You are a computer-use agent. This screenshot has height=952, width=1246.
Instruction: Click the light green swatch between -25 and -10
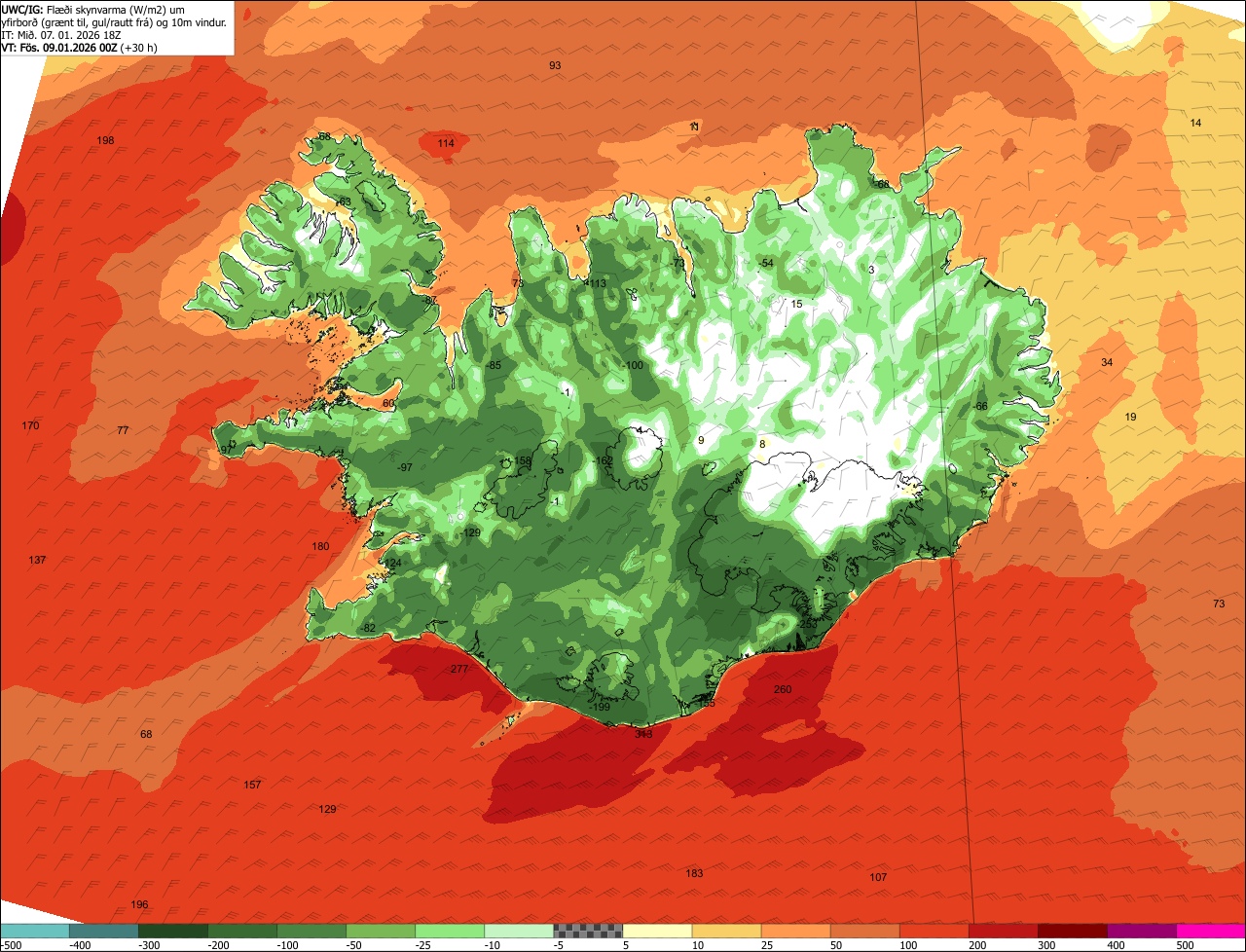[450, 930]
